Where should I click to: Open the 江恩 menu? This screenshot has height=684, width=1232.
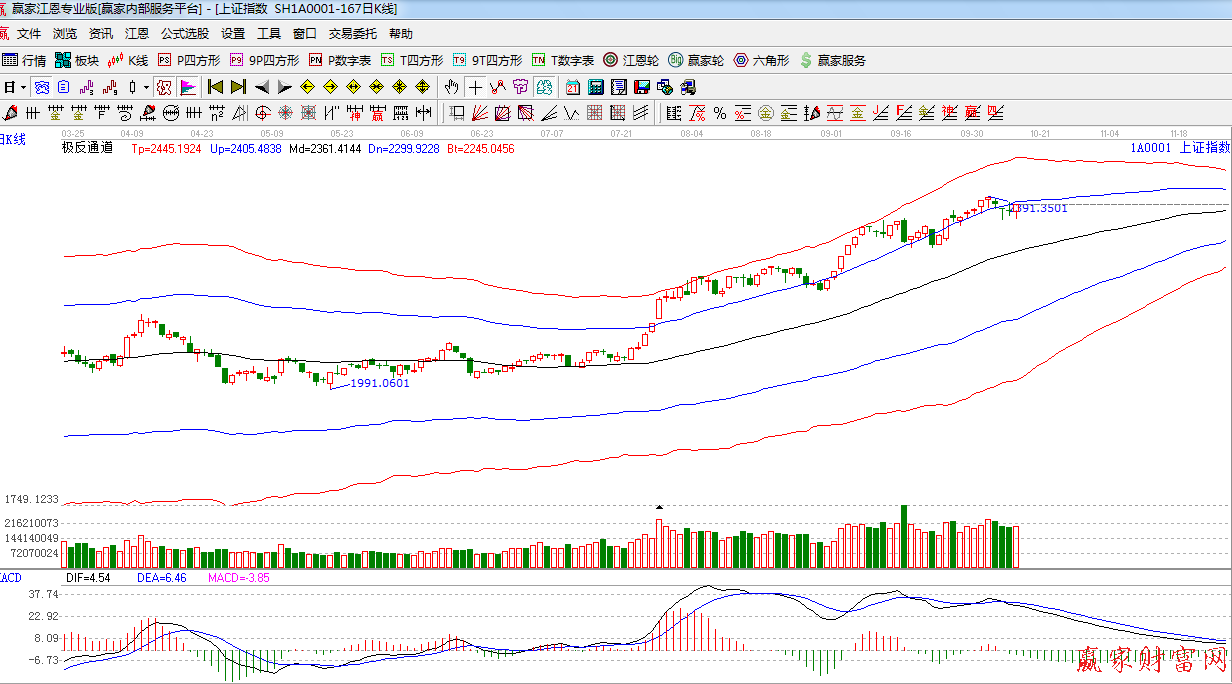[137, 34]
